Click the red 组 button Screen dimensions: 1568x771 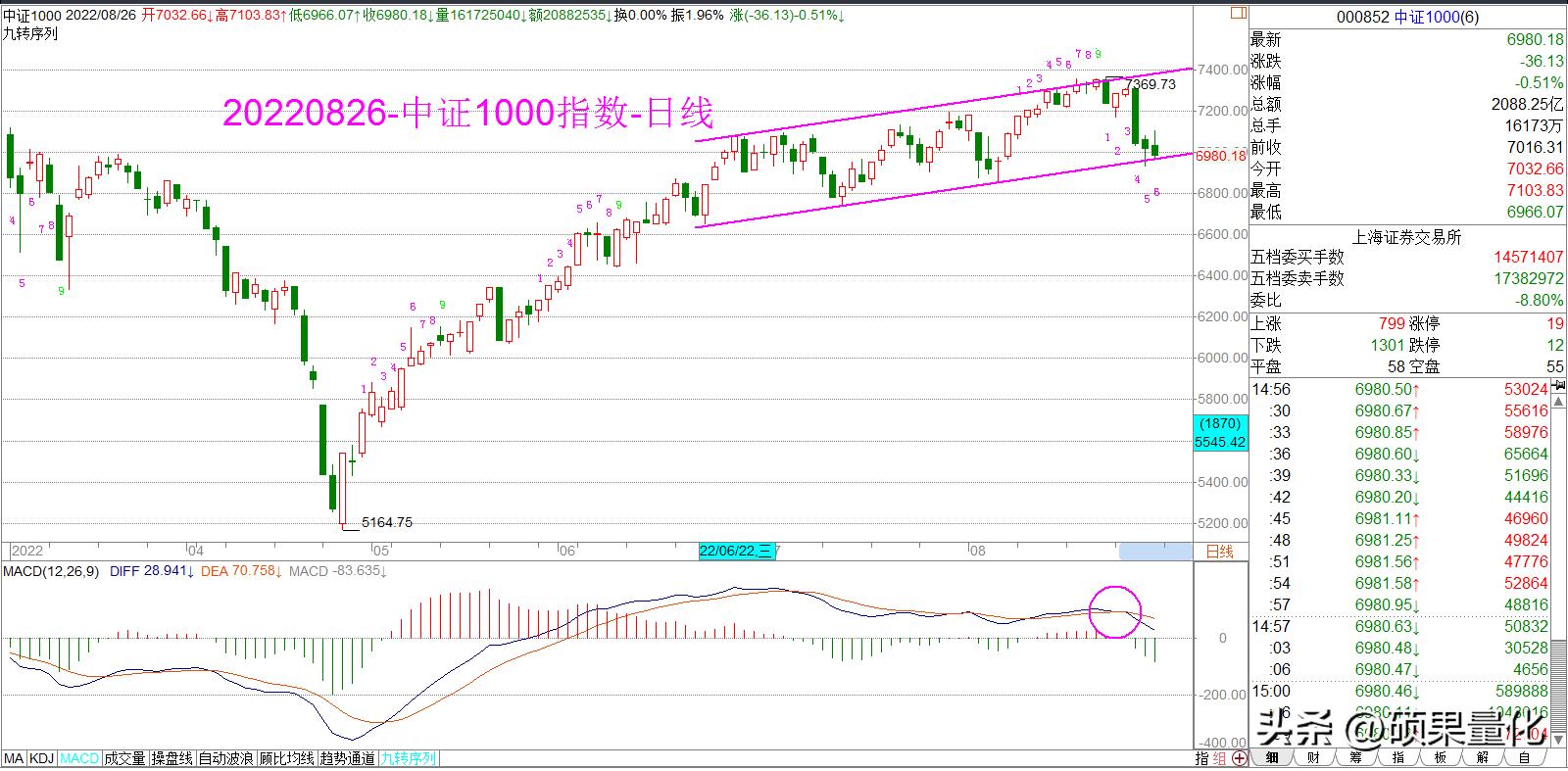pyautogui.click(x=1220, y=758)
